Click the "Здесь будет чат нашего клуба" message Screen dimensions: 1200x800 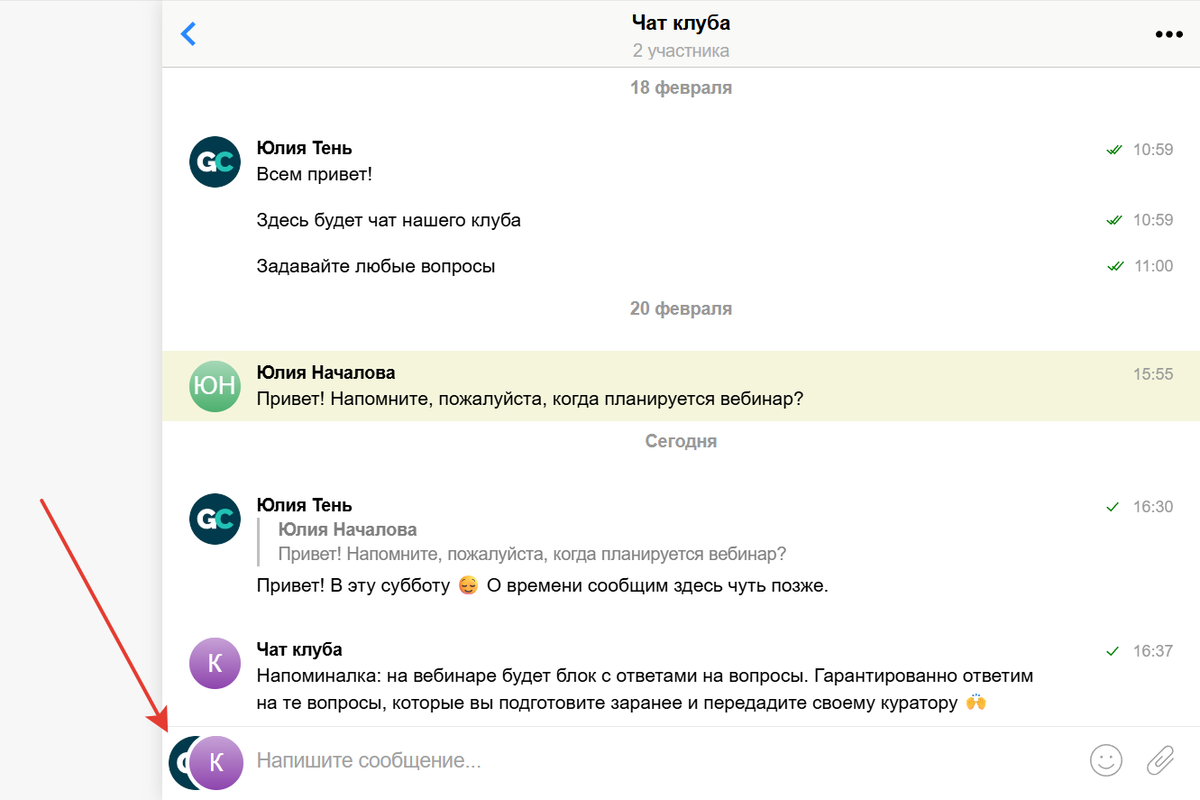[388, 220]
